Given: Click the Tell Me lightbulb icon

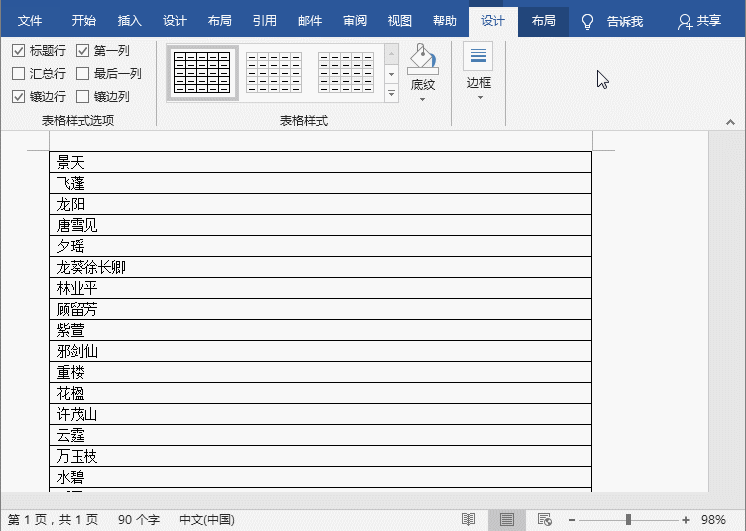Looking at the screenshot, I should [588, 21].
